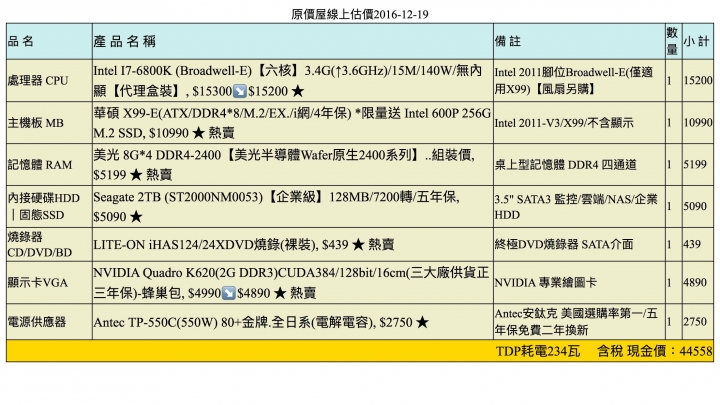This screenshot has width=720, height=405.
Task: Click the subtotal 5090
Action: tap(695, 206)
